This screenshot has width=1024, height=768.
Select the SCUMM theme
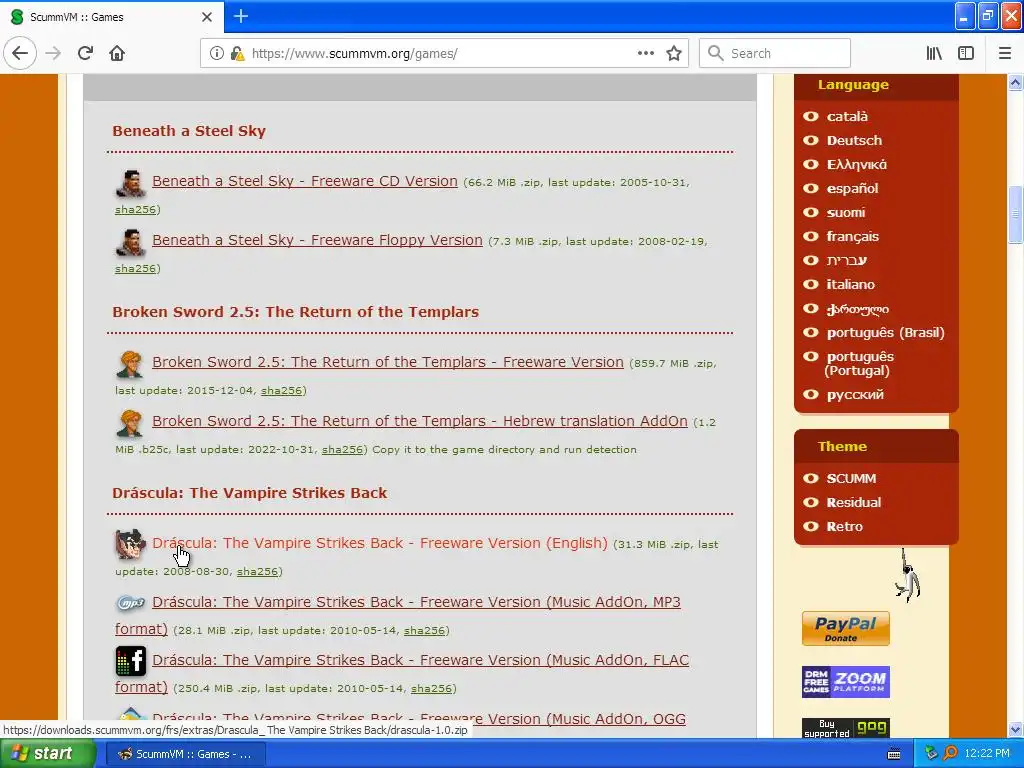[851, 478]
